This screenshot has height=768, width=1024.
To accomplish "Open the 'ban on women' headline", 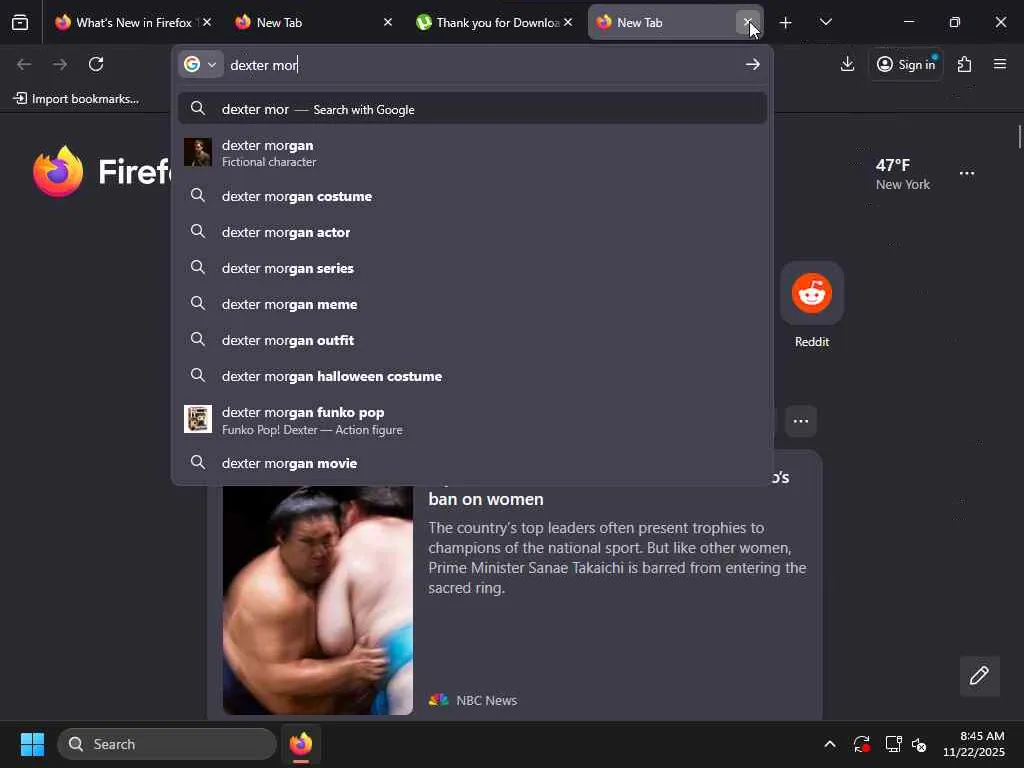I will pos(486,499).
